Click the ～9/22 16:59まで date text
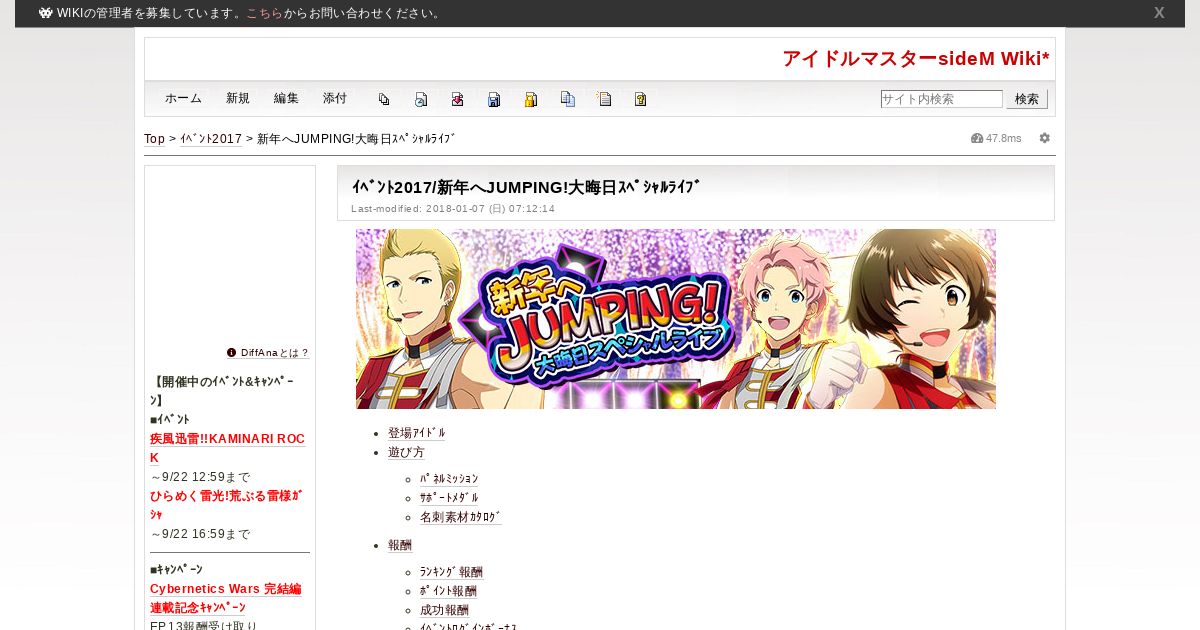This screenshot has height=630, width=1200. 200,534
